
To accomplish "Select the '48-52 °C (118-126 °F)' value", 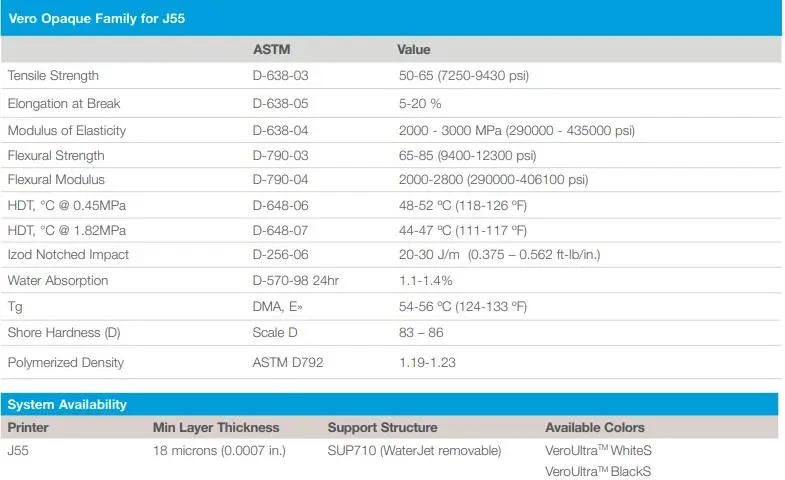I will pos(463,206).
